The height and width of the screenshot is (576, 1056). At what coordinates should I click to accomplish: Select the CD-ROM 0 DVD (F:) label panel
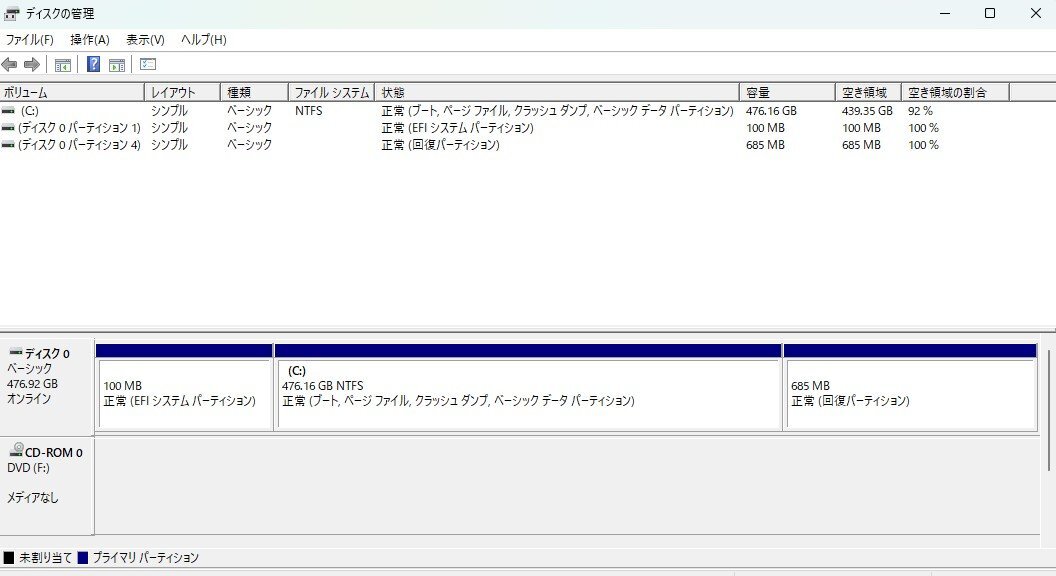point(46,485)
